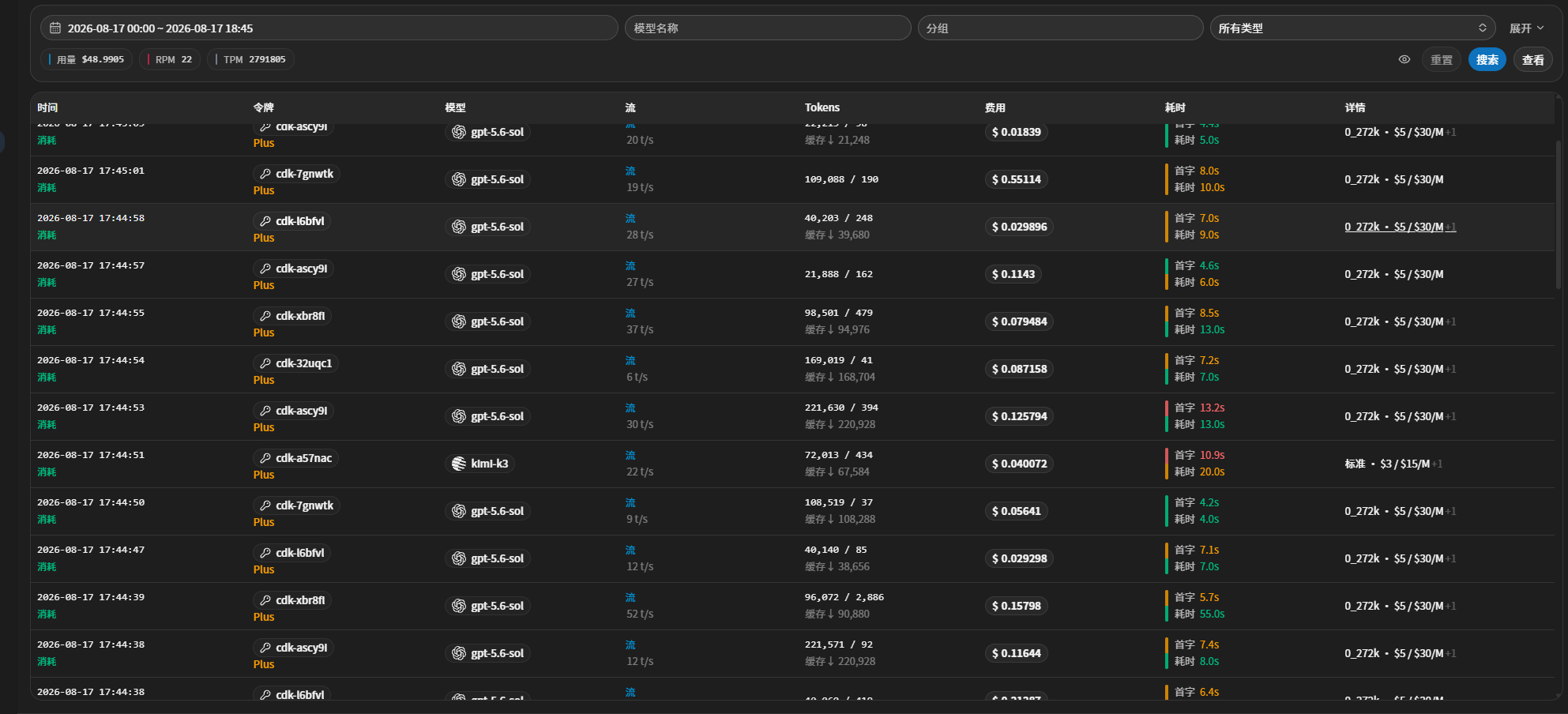Image resolution: width=1568 pixels, height=714 pixels.
Task: Click key icon of cdk-ascy9l at 17:44:38
Action: [x=265, y=648]
